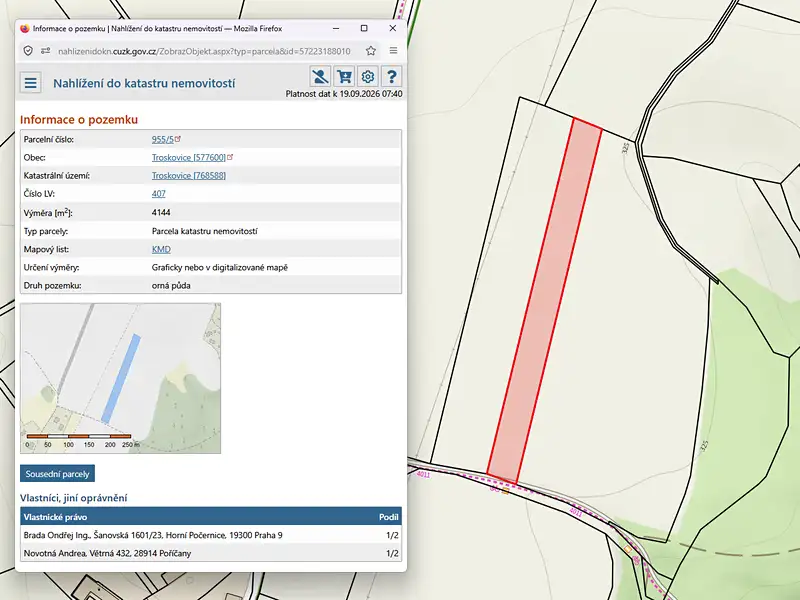This screenshot has width=800, height=600.
Task: Click the Vlastníci, jiní oprávnění heading
Action: [x=73, y=498]
